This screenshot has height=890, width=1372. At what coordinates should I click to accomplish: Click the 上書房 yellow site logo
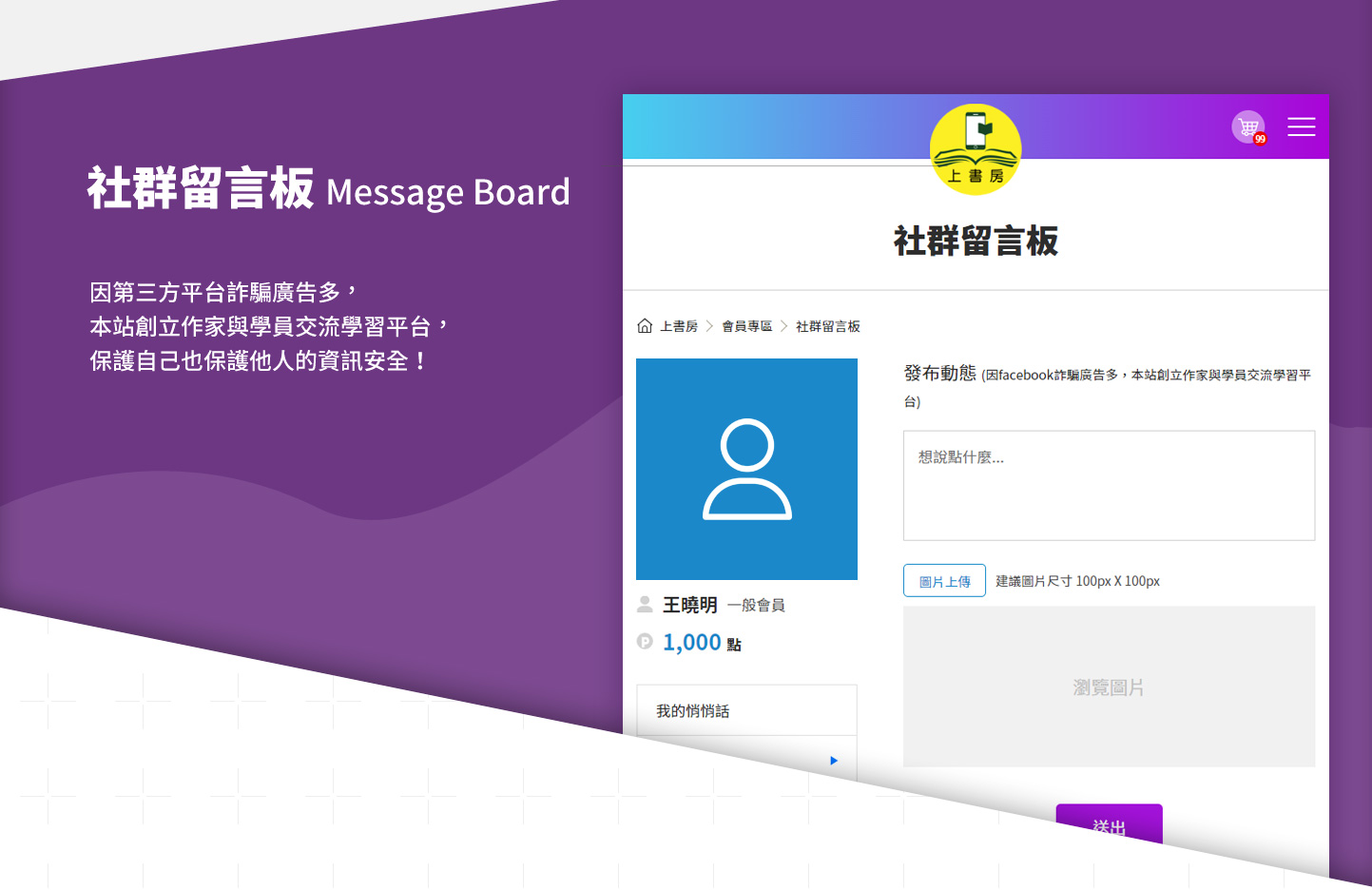(975, 149)
